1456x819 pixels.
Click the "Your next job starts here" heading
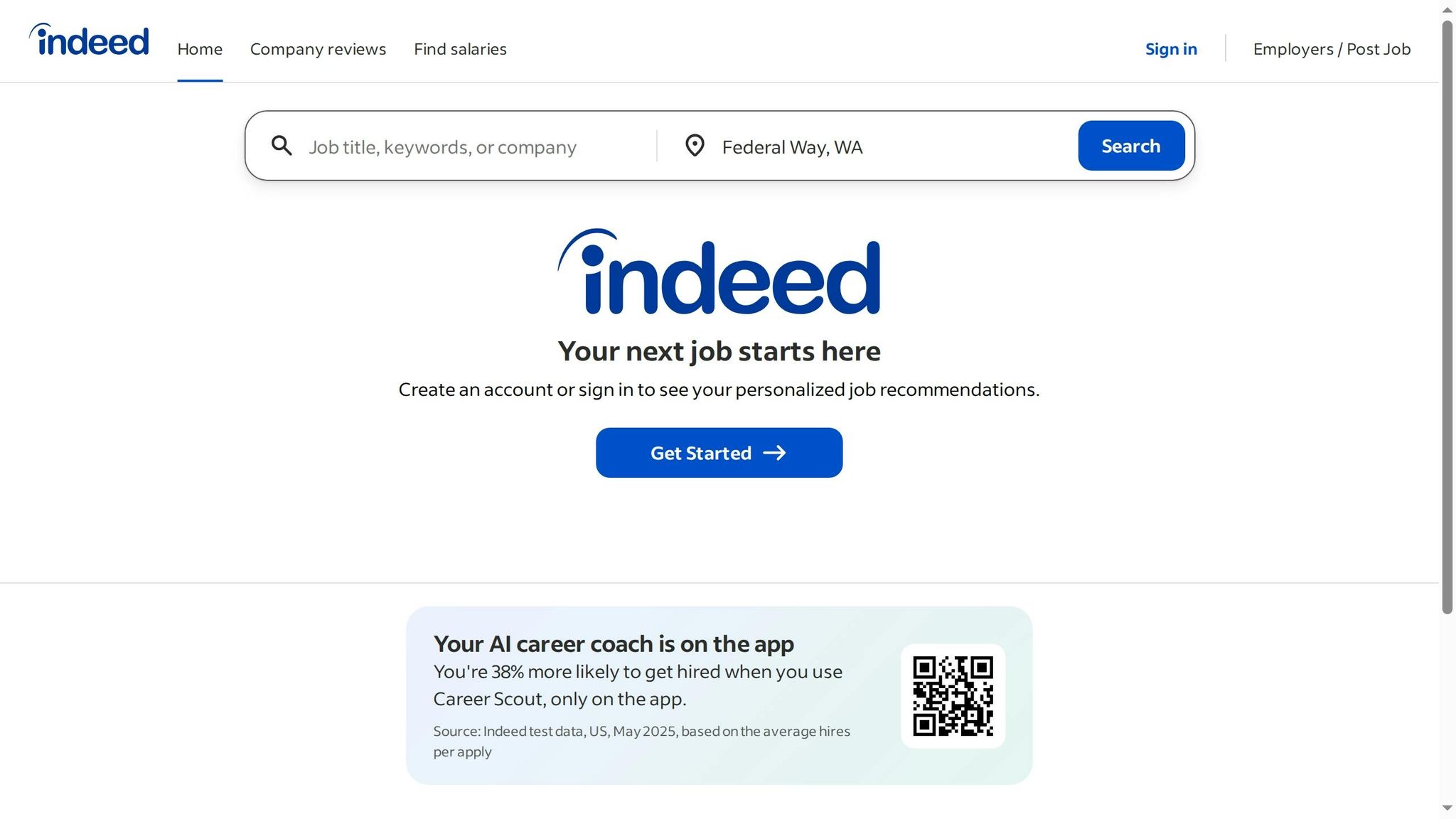click(x=719, y=351)
